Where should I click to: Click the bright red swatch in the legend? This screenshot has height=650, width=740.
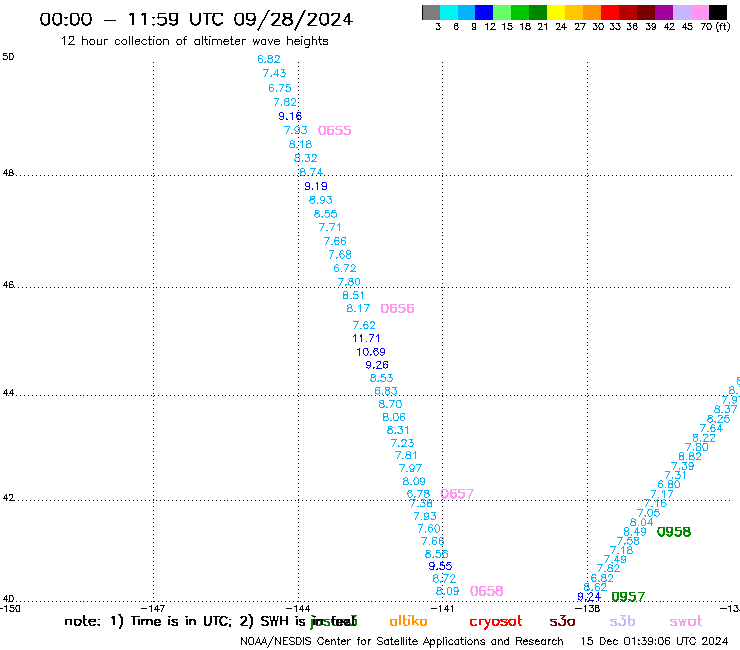[609, 12]
